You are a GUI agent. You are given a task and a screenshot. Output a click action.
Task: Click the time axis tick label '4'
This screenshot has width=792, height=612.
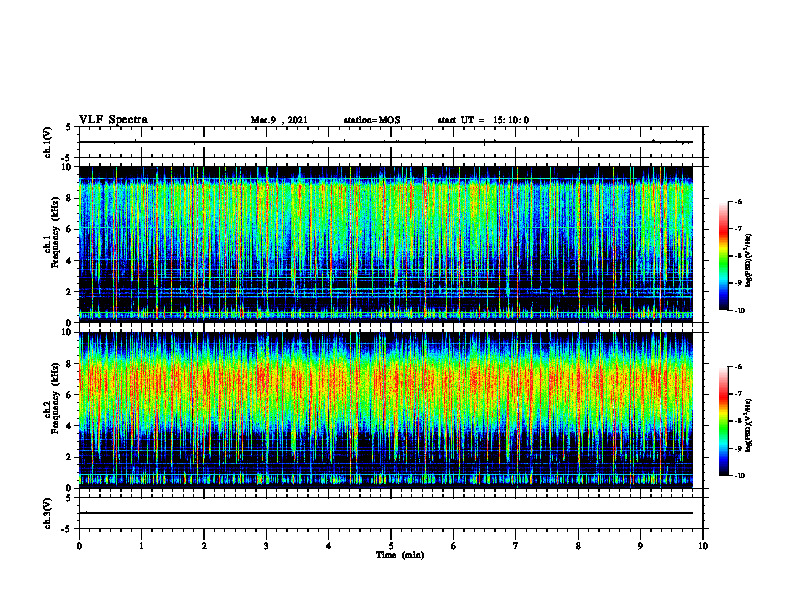(329, 546)
